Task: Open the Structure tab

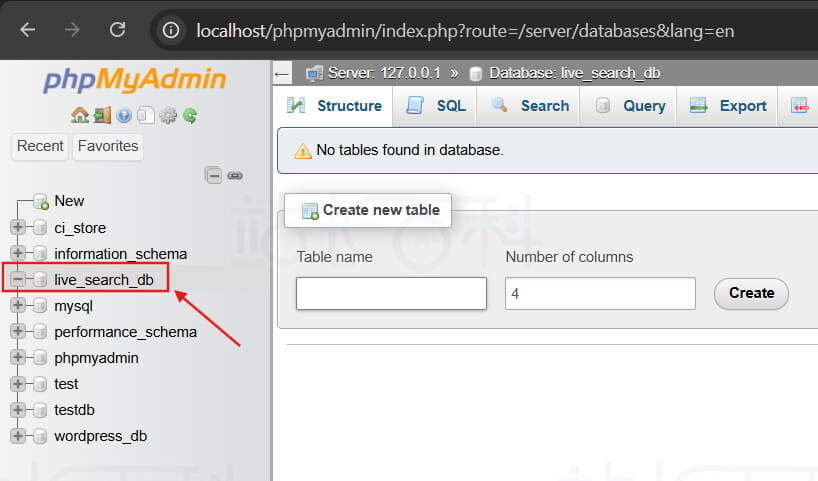Action: (334, 106)
